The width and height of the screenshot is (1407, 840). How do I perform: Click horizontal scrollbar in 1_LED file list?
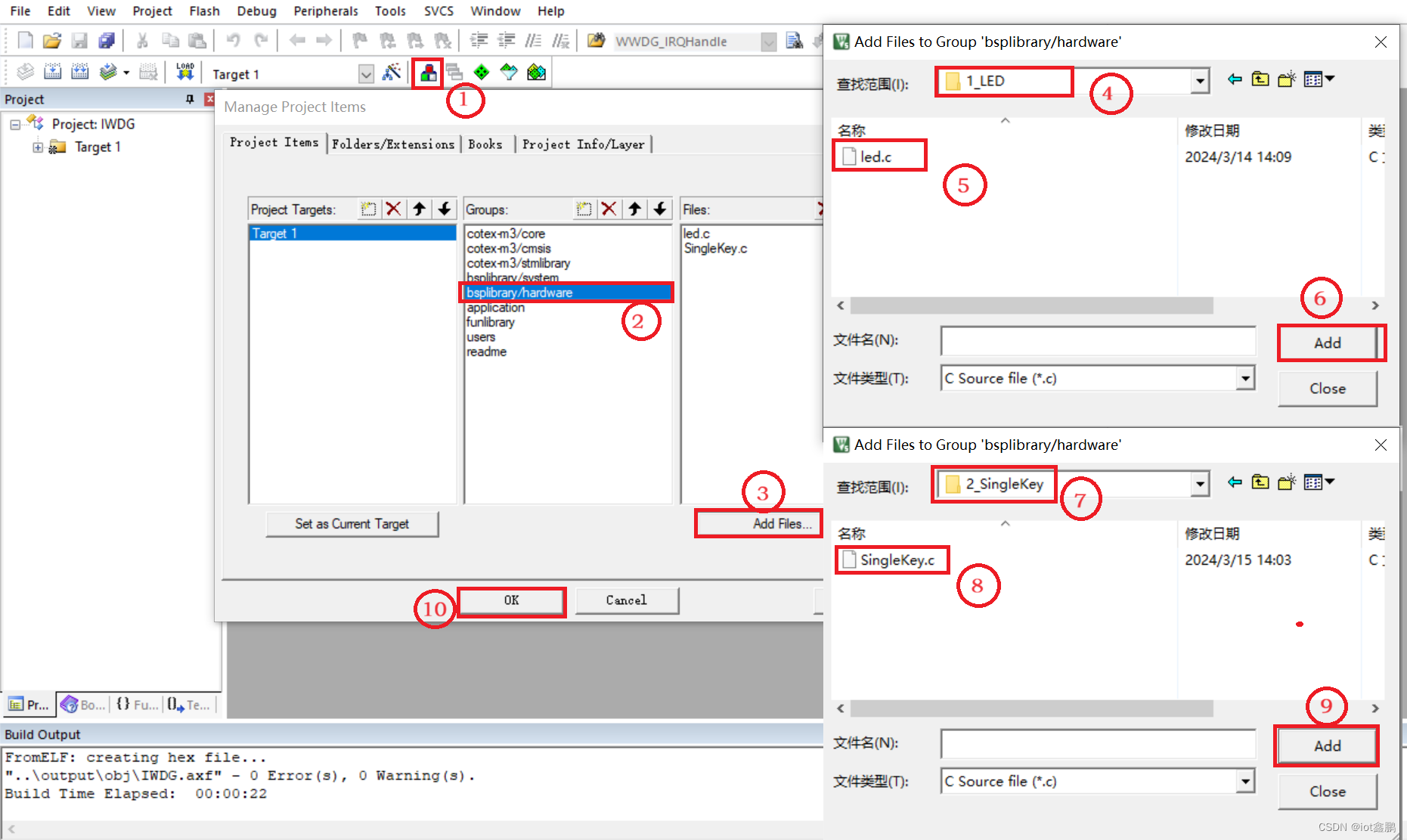1031,305
